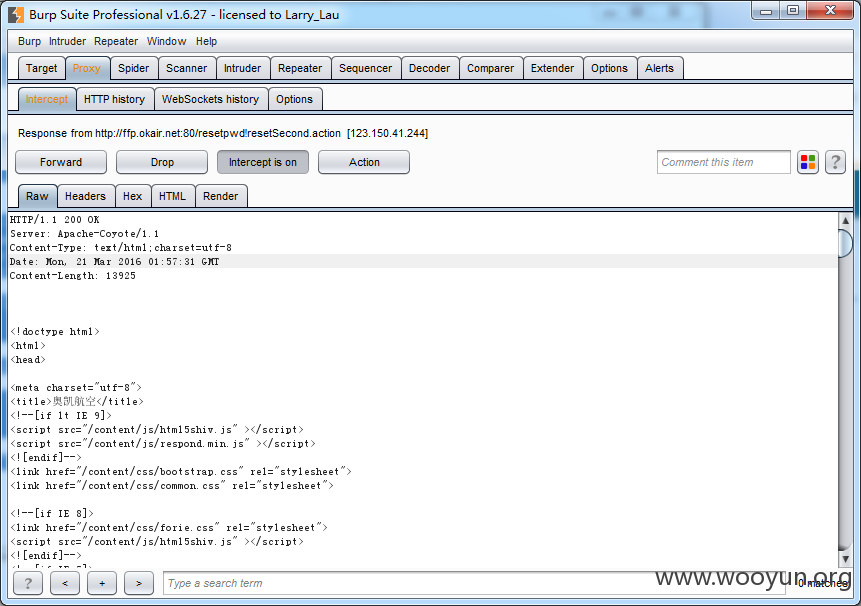Open the Intruder menu in menu bar
861x606 pixels.
tap(67, 41)
